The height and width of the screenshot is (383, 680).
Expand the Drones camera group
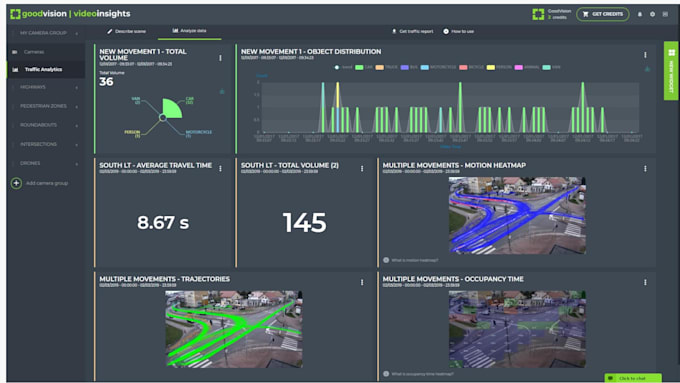click(x=46, y=164)
